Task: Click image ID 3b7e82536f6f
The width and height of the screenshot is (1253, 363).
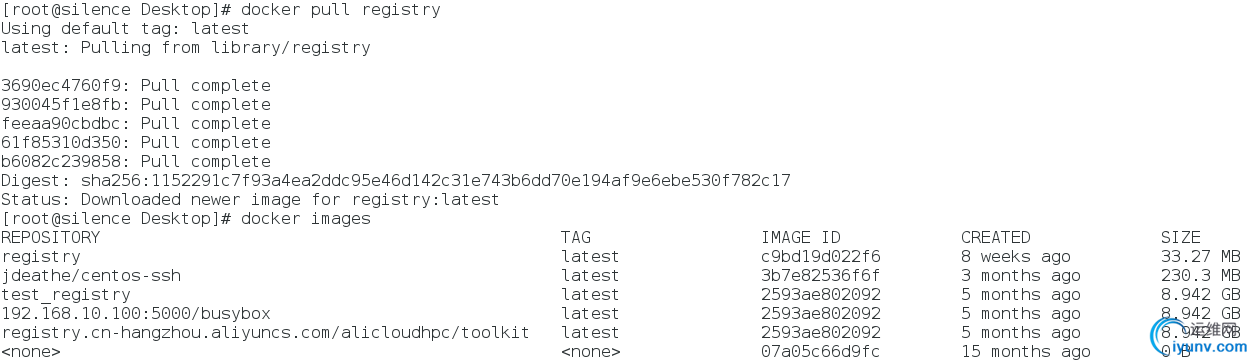Action: pyautogui.click(x=821, y=276)
